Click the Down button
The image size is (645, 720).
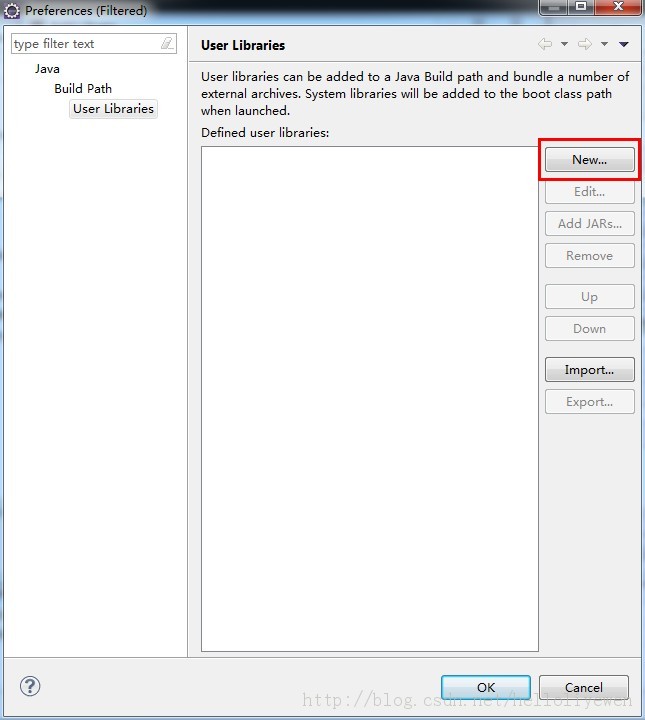pyautogui.click(x=589, y=329)
